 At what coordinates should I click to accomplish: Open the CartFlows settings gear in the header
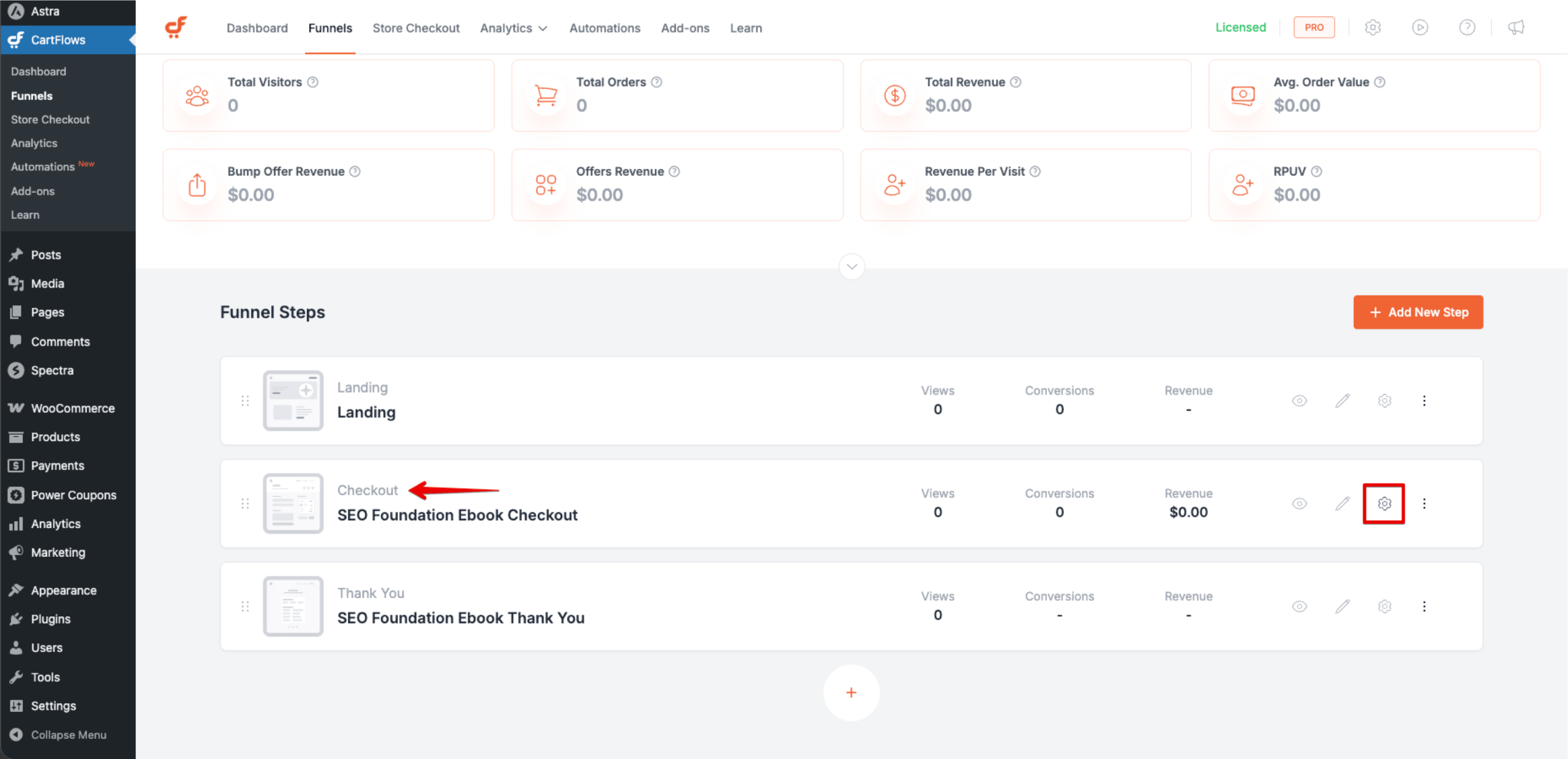(1373, 28)
